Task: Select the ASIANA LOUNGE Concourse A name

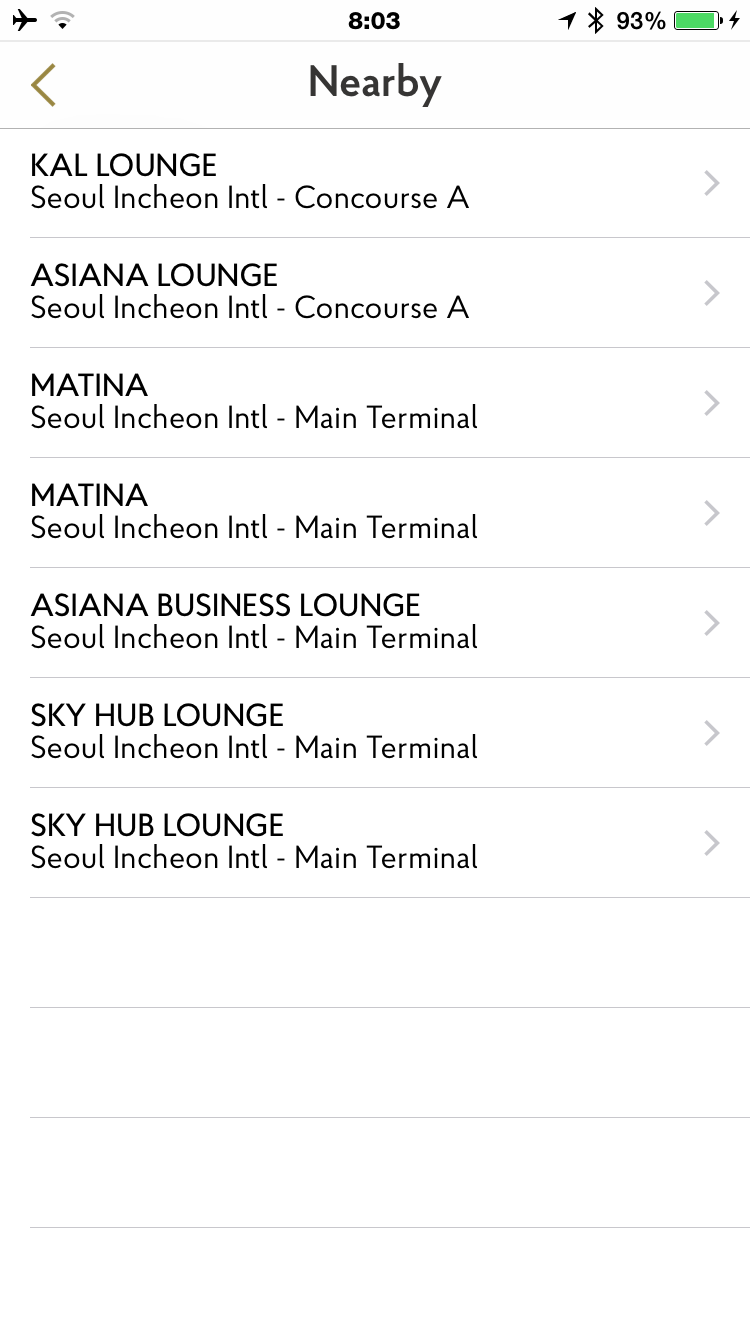Action: (154, 275)
